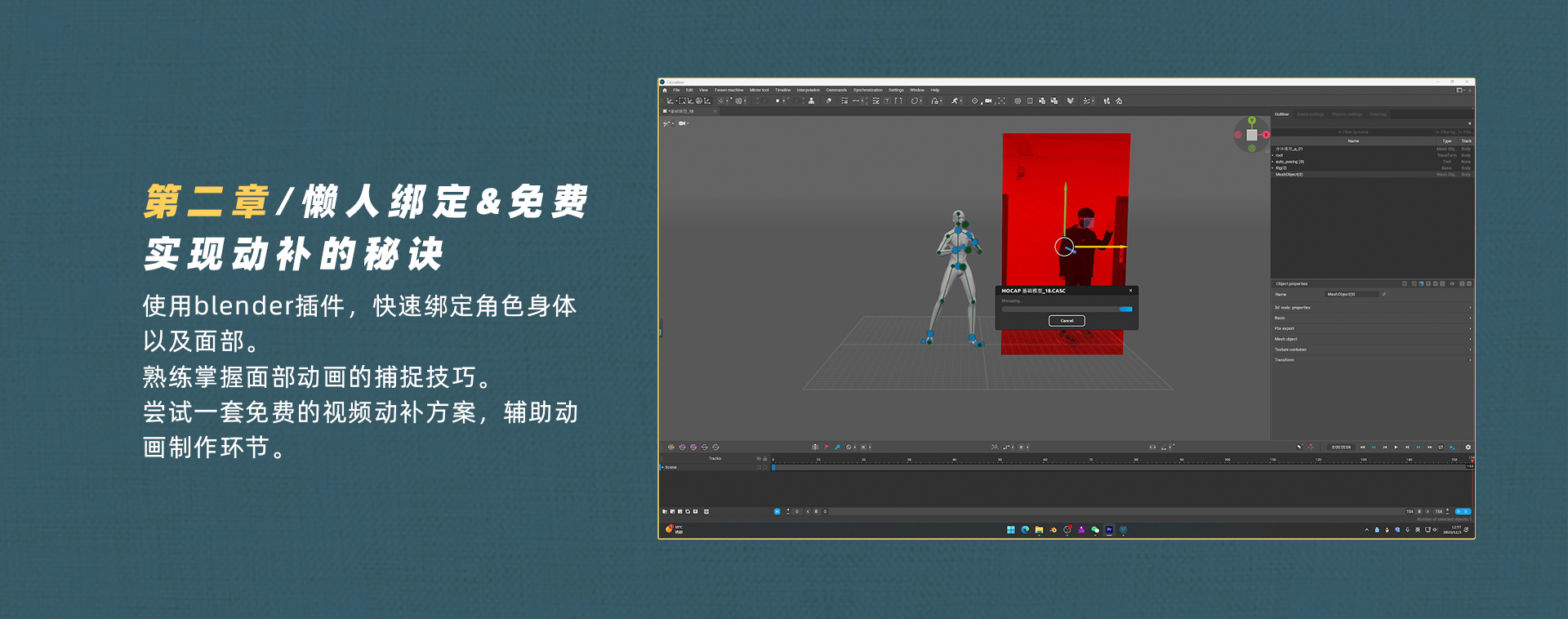The image size is (1568, 619).
Task: Click the red marker icon beside the time field
Action: click(1311, 447)
